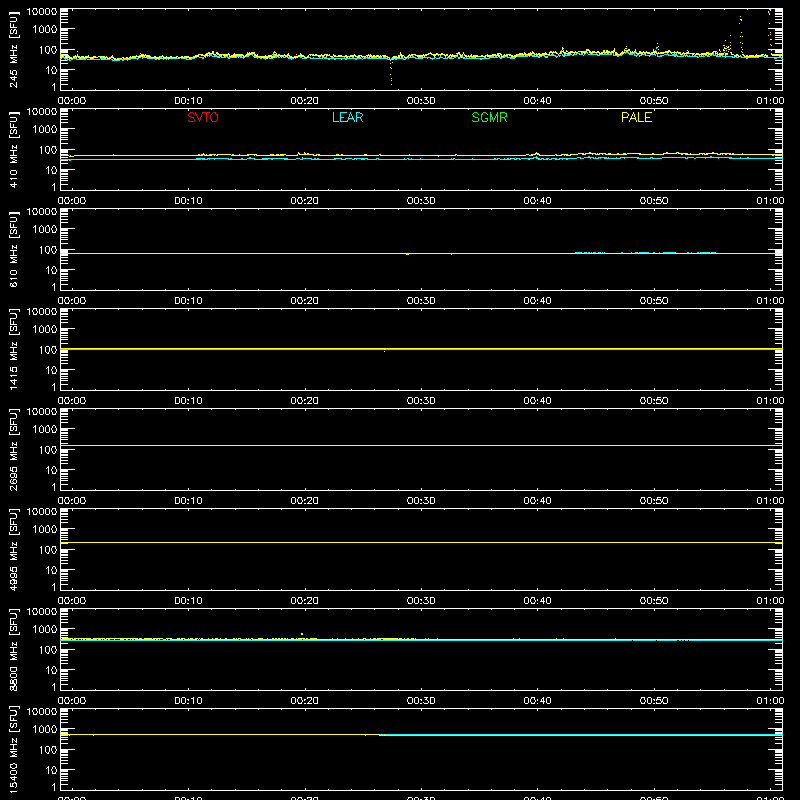Select the 245 MHz [SFU] axis title
Screen dimensions: 800x800
click(13, 49)
